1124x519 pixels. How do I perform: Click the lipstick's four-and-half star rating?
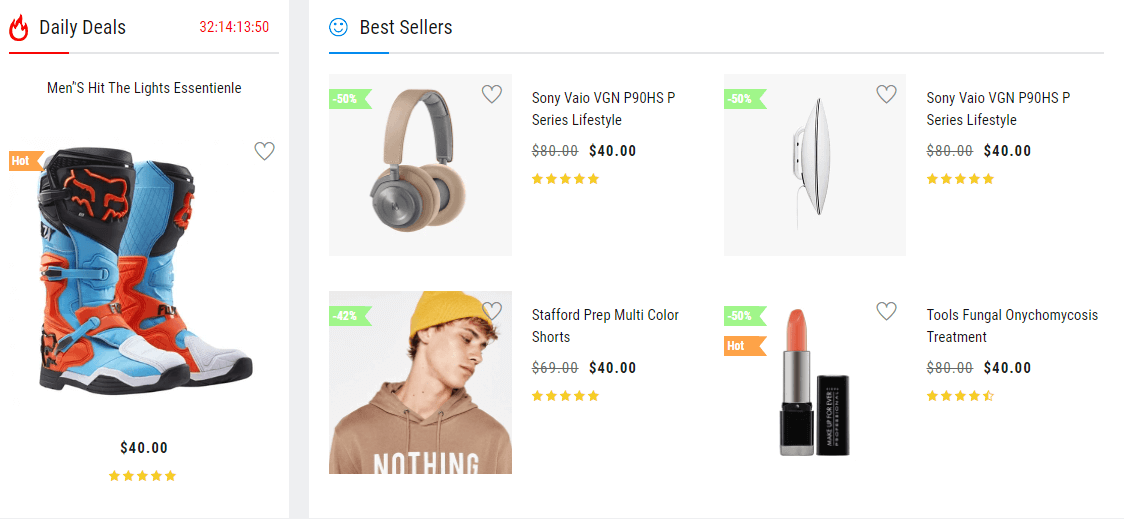point(960,396)
